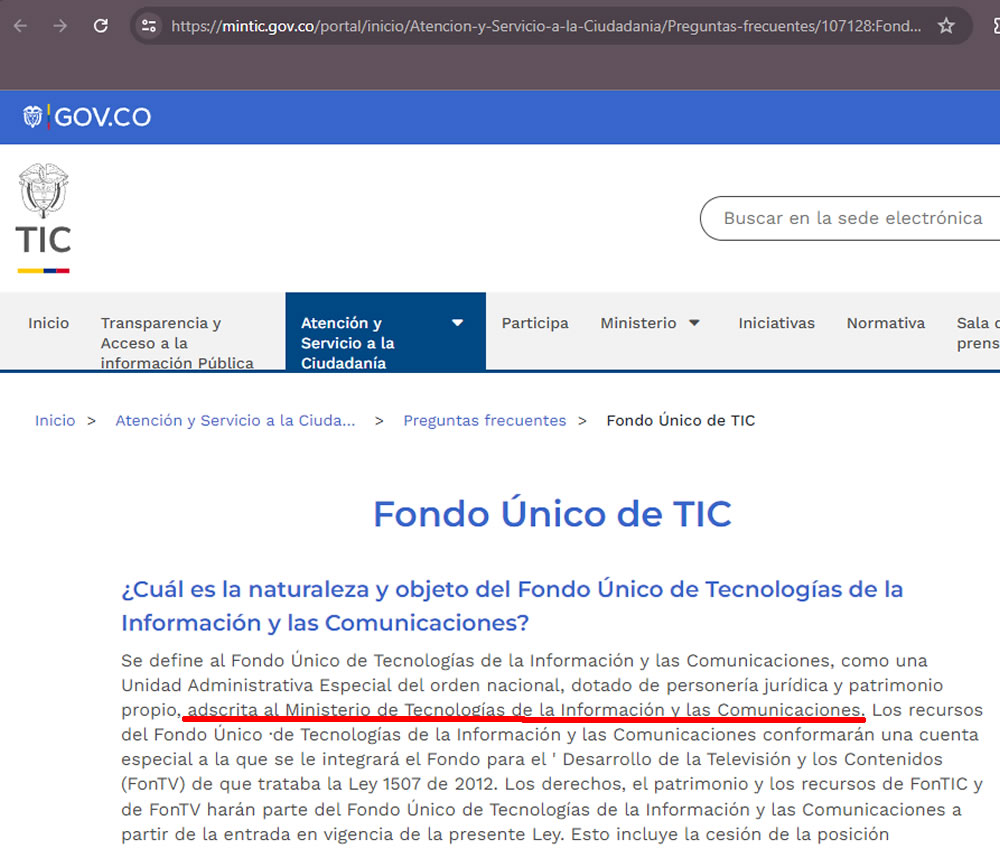Screen dimensions: 1000x849
Task: Expand the Ministerio dropdown arrow
Action: (695, 323)
